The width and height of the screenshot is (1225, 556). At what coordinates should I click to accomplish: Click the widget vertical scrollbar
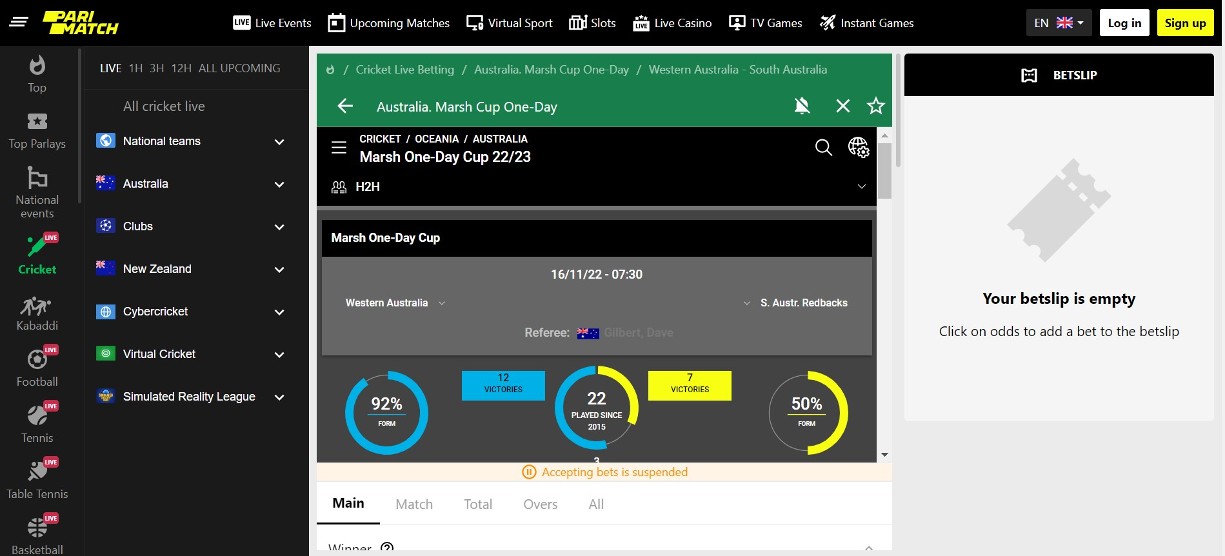click(884, 170)
